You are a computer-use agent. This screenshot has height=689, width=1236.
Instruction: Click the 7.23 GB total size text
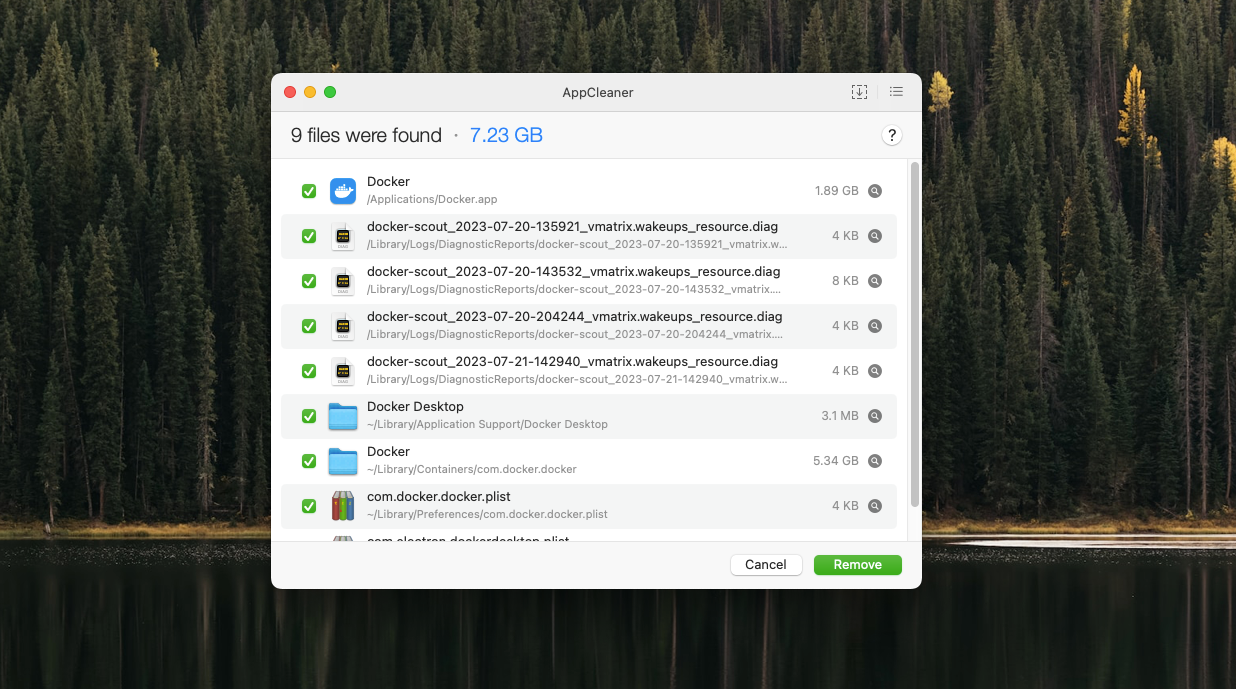(506, 134)
